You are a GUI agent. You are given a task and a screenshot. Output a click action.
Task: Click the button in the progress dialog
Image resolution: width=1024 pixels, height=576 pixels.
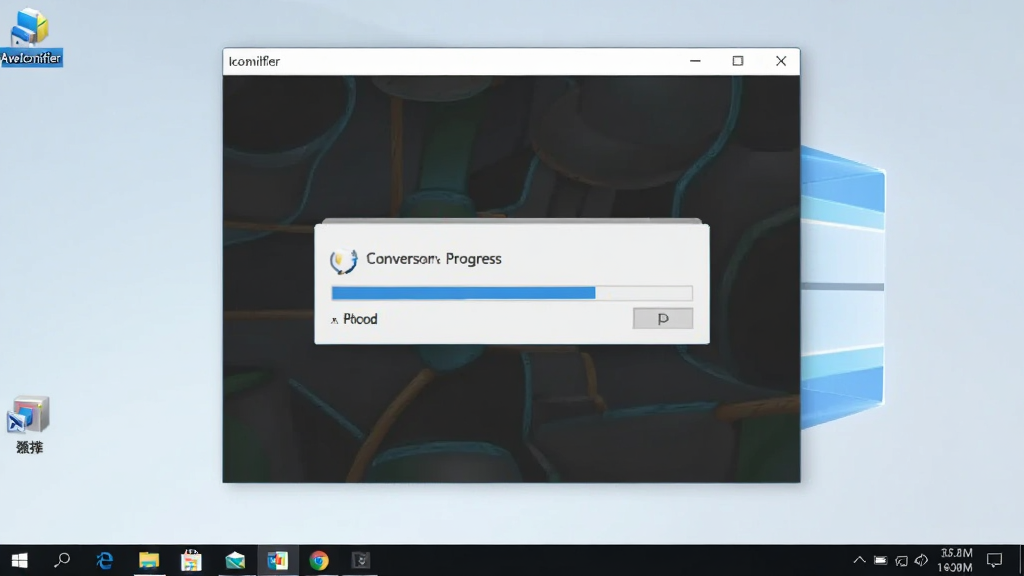[x=663, y=318]
